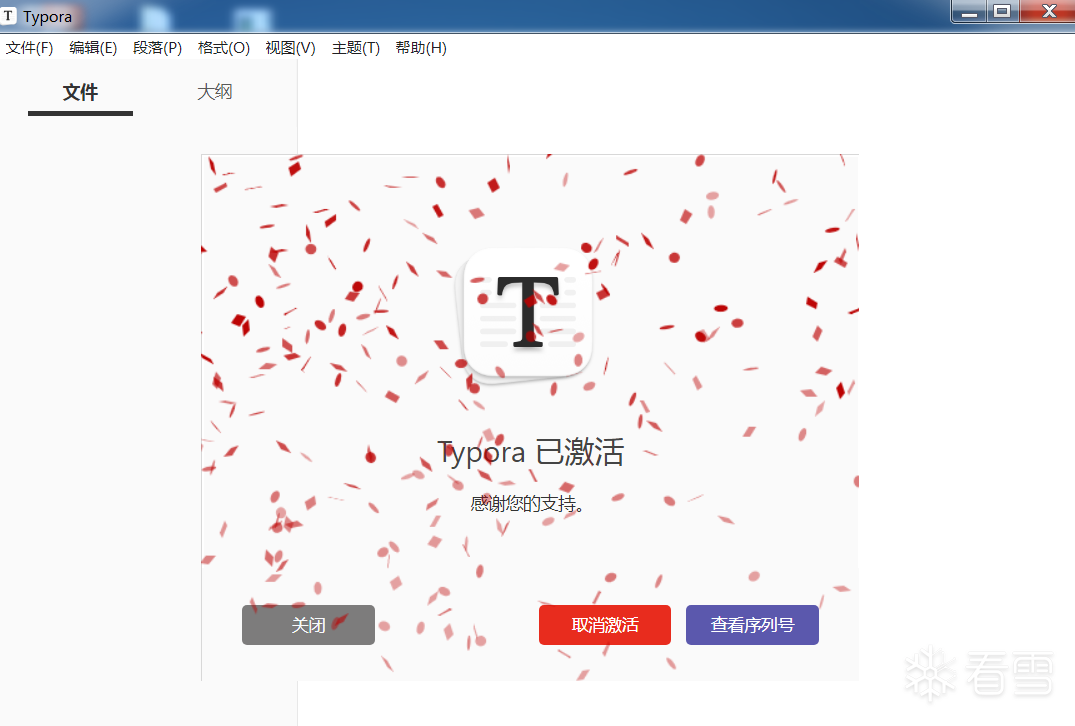Screen dimensions: 1075x726
Task: Click the red 取消激活 button
Action: point(605,625)
